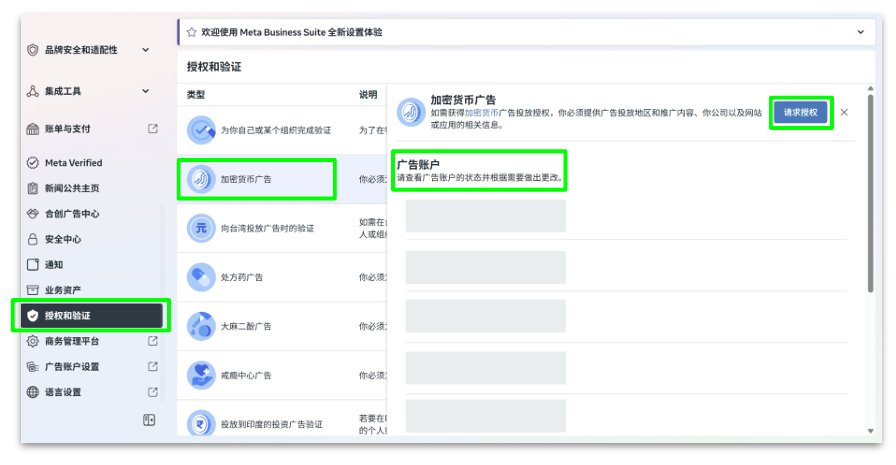This screenshot has height=465, width=896.
Task: Click the detail panel scrollbar thumb
Action: pyautogui.click(x=870, y=193)
